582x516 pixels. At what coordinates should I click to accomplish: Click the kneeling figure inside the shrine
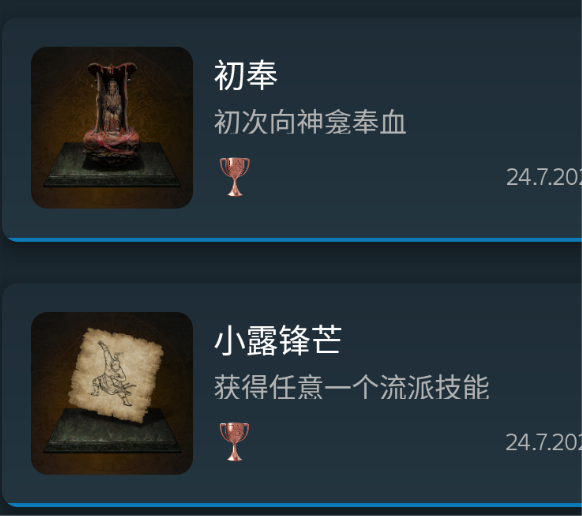coord(112,108)
